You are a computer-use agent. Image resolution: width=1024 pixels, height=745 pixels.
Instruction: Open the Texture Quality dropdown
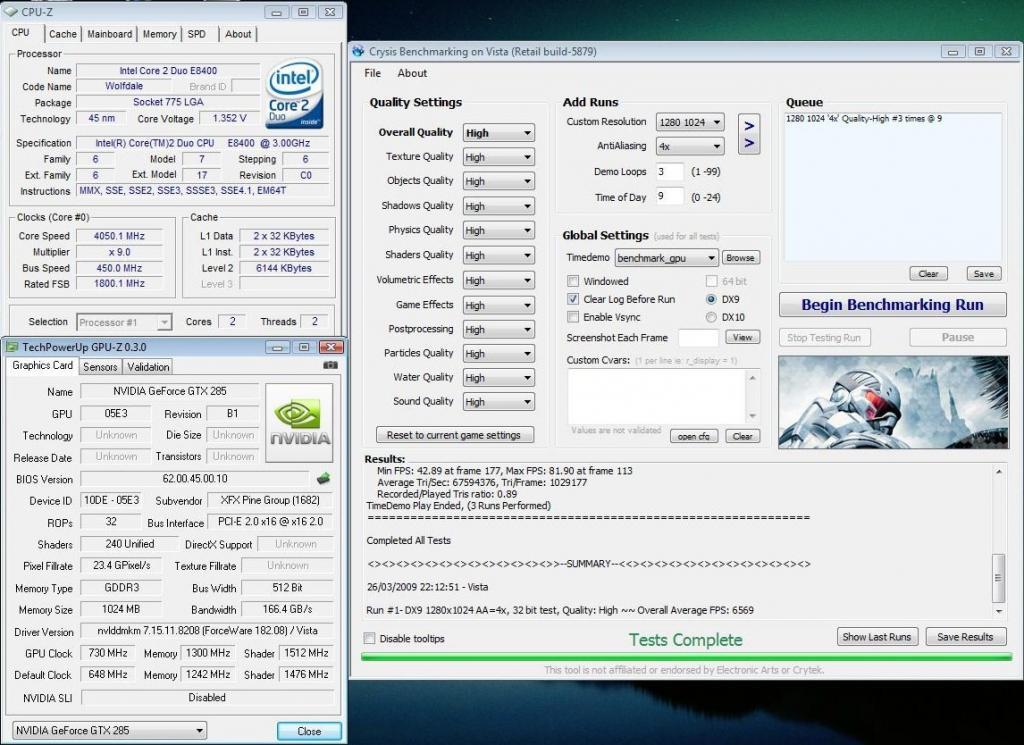(498, 157)
